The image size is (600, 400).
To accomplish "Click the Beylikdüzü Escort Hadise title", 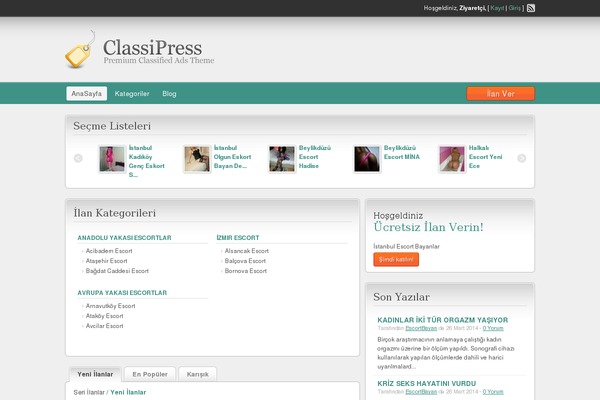I will (x=315, y=157).
